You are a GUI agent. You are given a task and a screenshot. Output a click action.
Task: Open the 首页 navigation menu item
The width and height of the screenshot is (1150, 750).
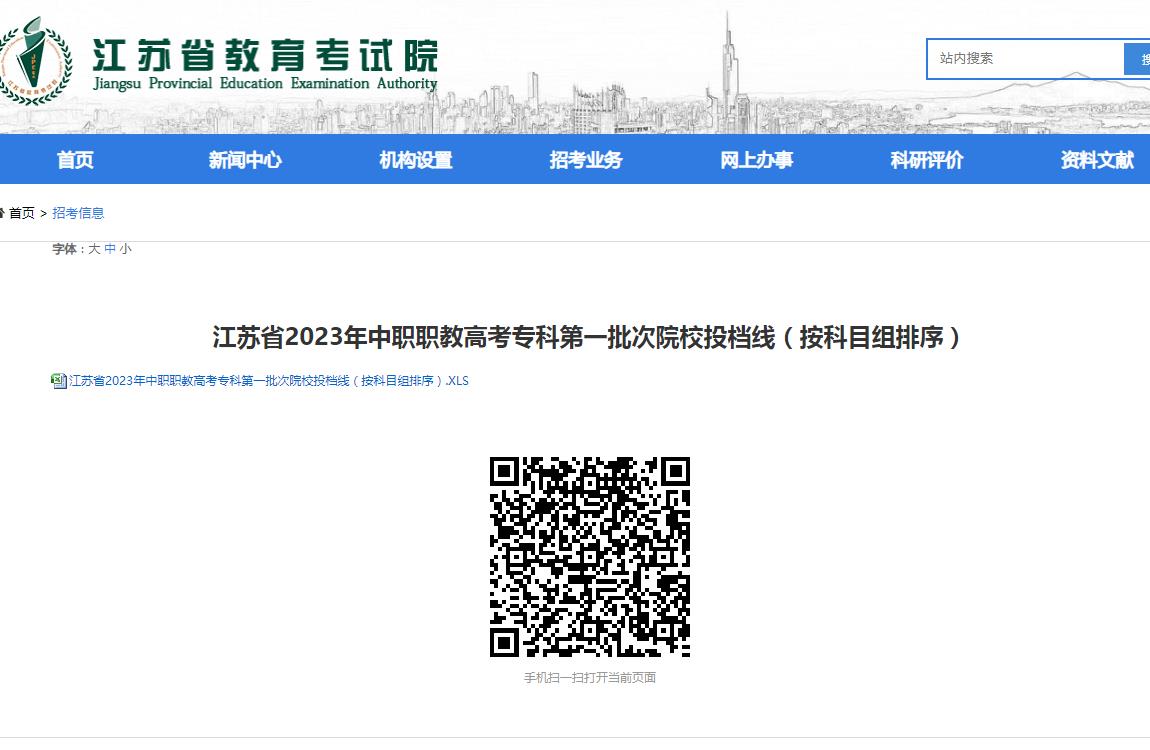[75, 159]
